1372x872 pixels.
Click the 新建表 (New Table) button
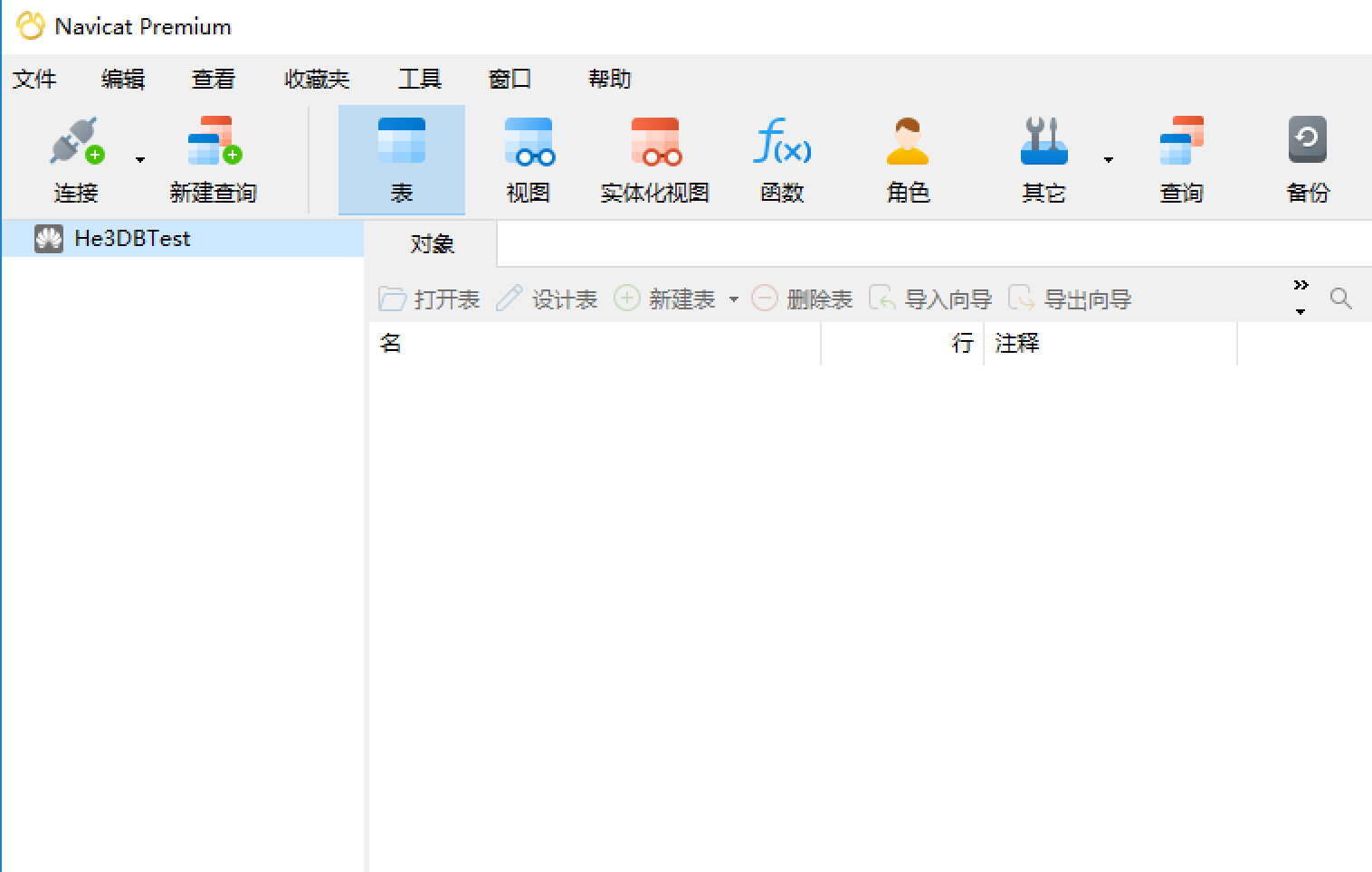(665, 299)
